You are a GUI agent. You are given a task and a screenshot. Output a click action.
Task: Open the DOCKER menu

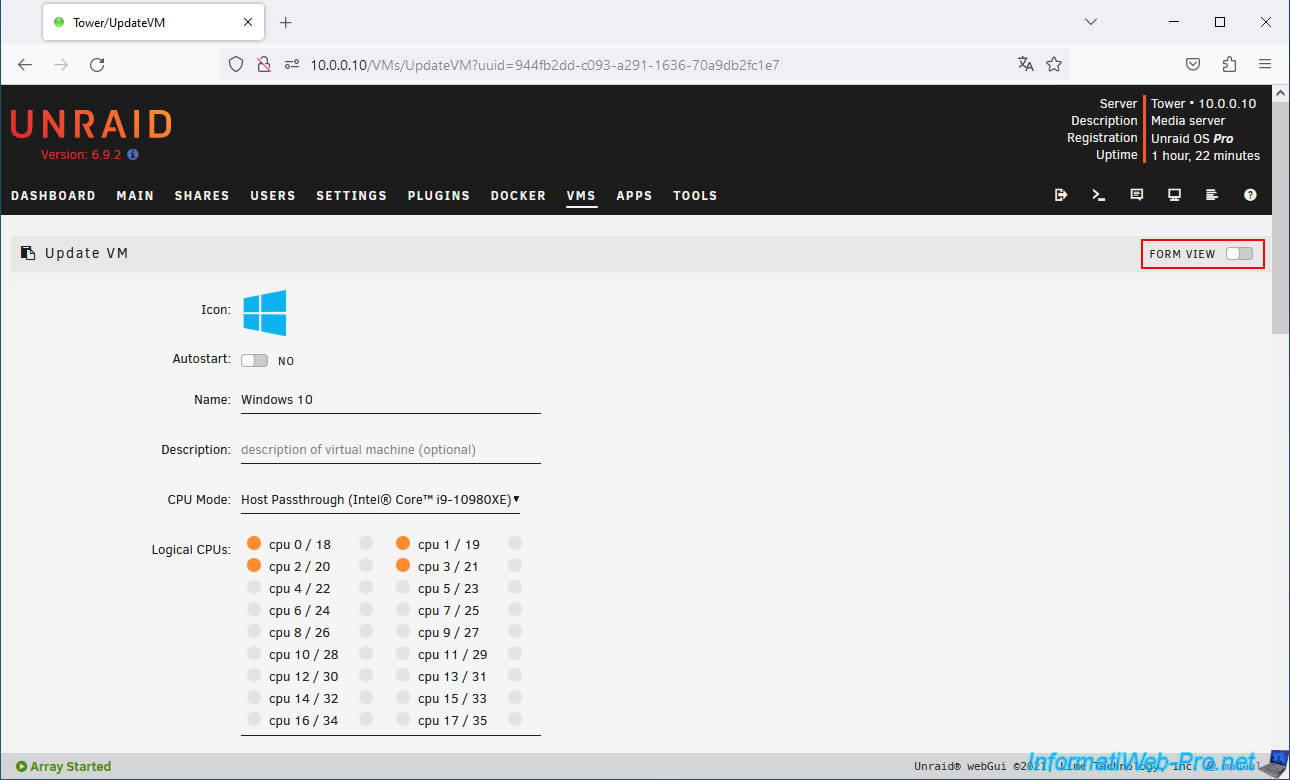coord(518,196)
